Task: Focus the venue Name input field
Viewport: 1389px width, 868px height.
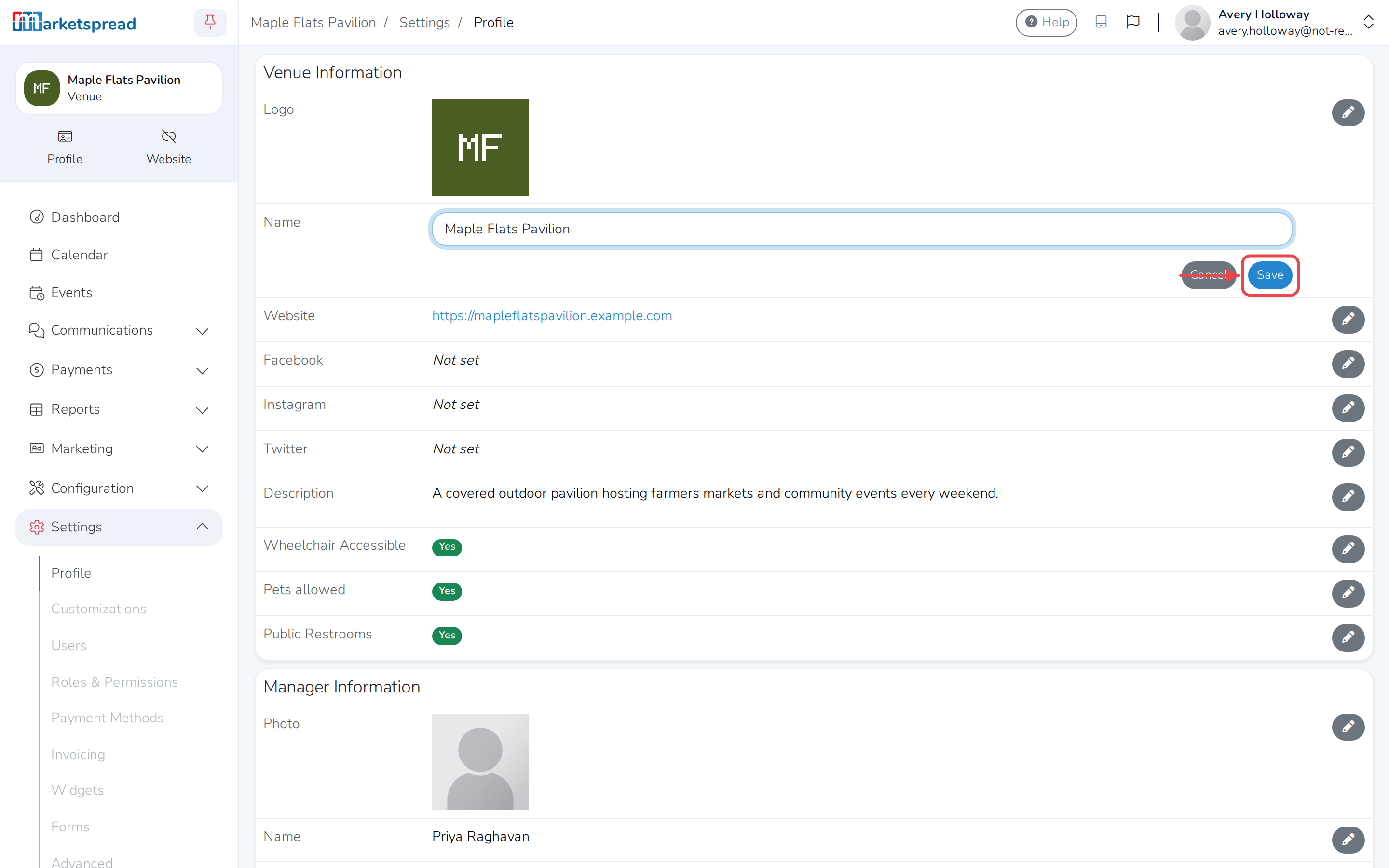Action: click(x=861, y=229)
